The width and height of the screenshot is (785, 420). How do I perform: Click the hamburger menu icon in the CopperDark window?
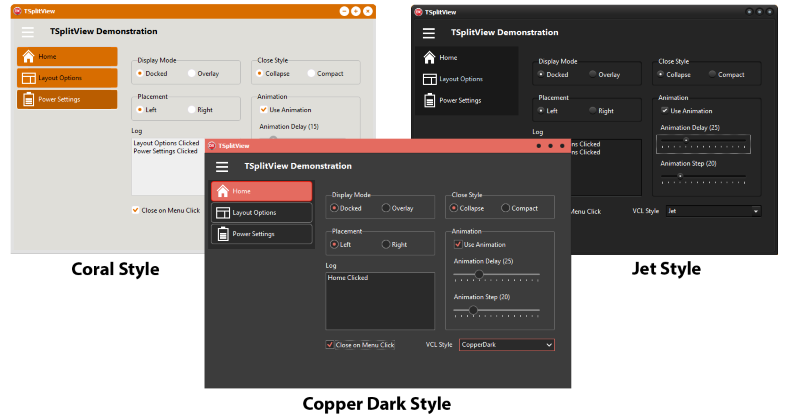tap(222, 166)
